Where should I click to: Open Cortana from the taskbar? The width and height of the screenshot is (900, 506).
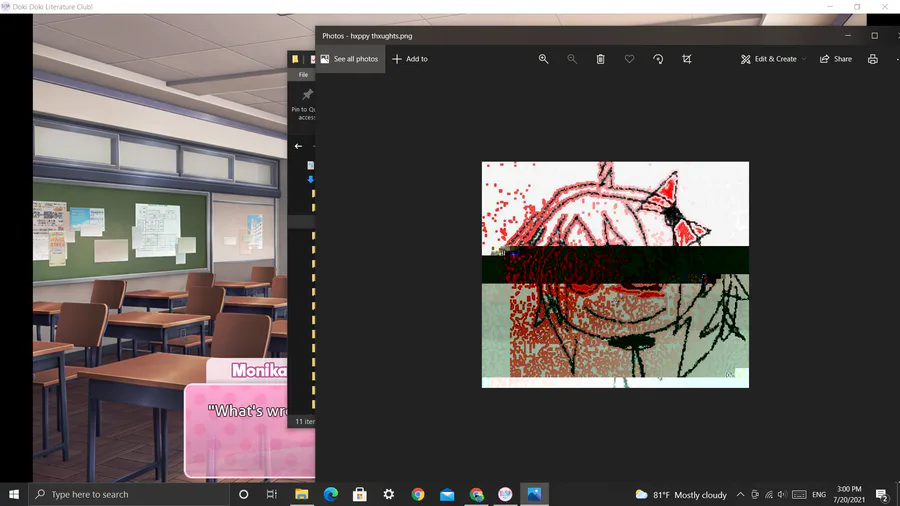pos(243,494)
